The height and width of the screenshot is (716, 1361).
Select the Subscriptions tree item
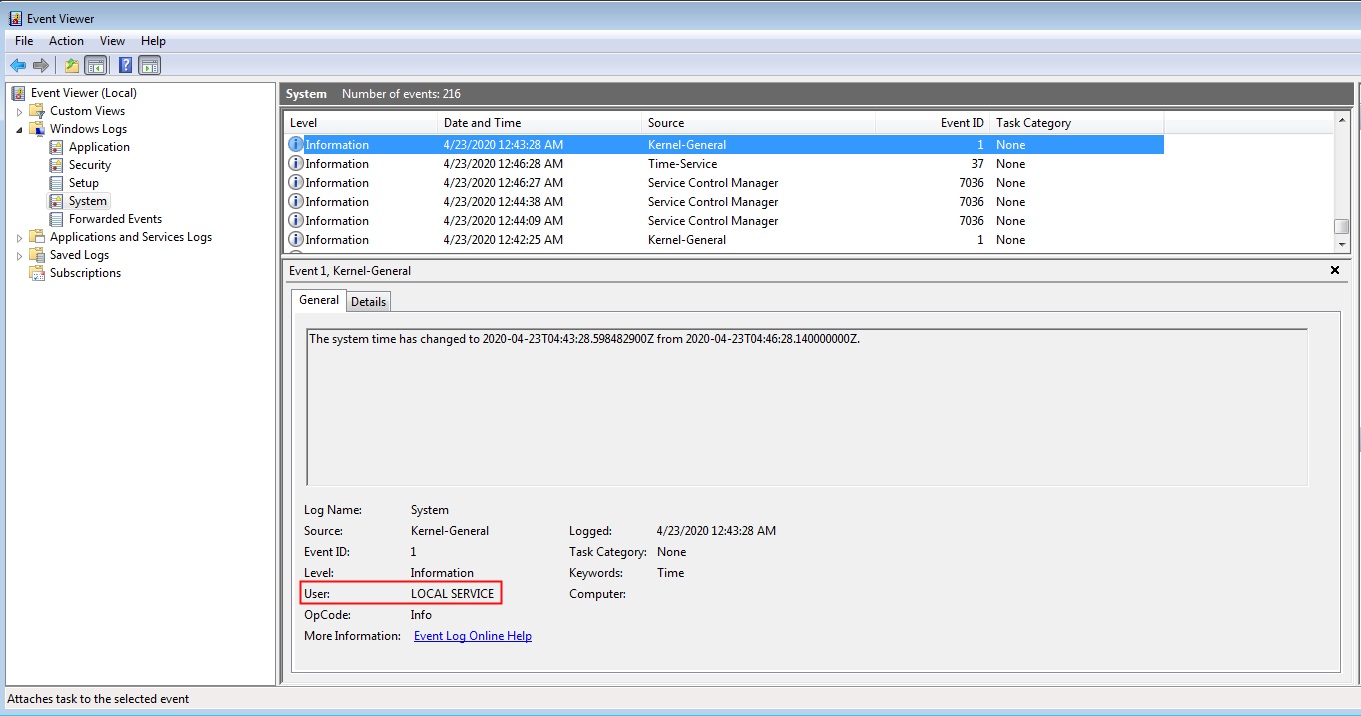pyautogui.click(x=85, y=273)
